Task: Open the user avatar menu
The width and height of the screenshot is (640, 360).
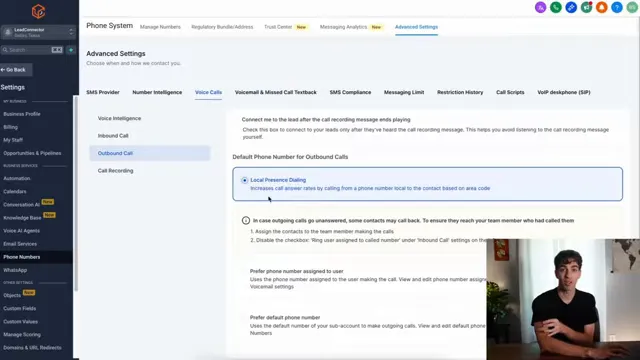Action: click(x=632, y=7)
